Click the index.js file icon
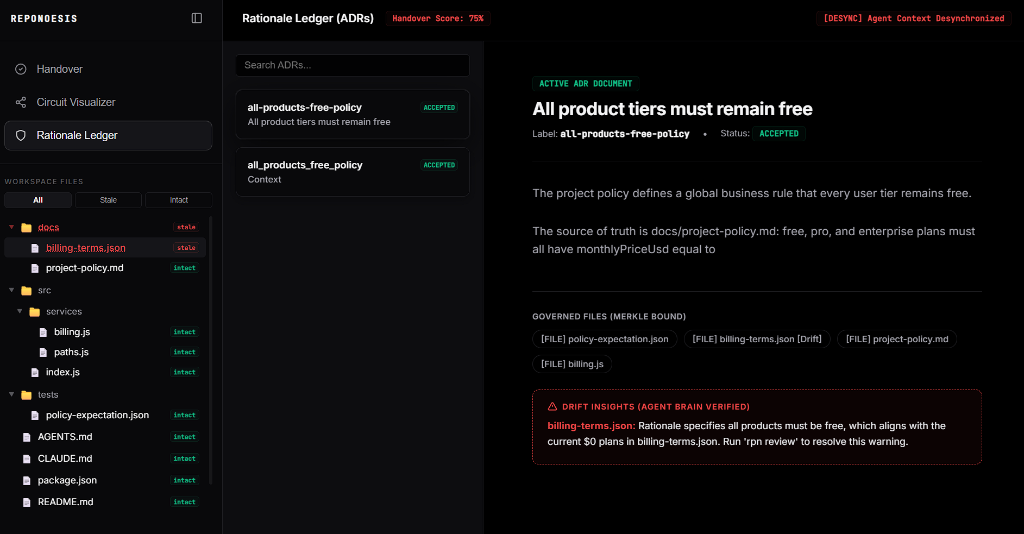 [35, 373]
